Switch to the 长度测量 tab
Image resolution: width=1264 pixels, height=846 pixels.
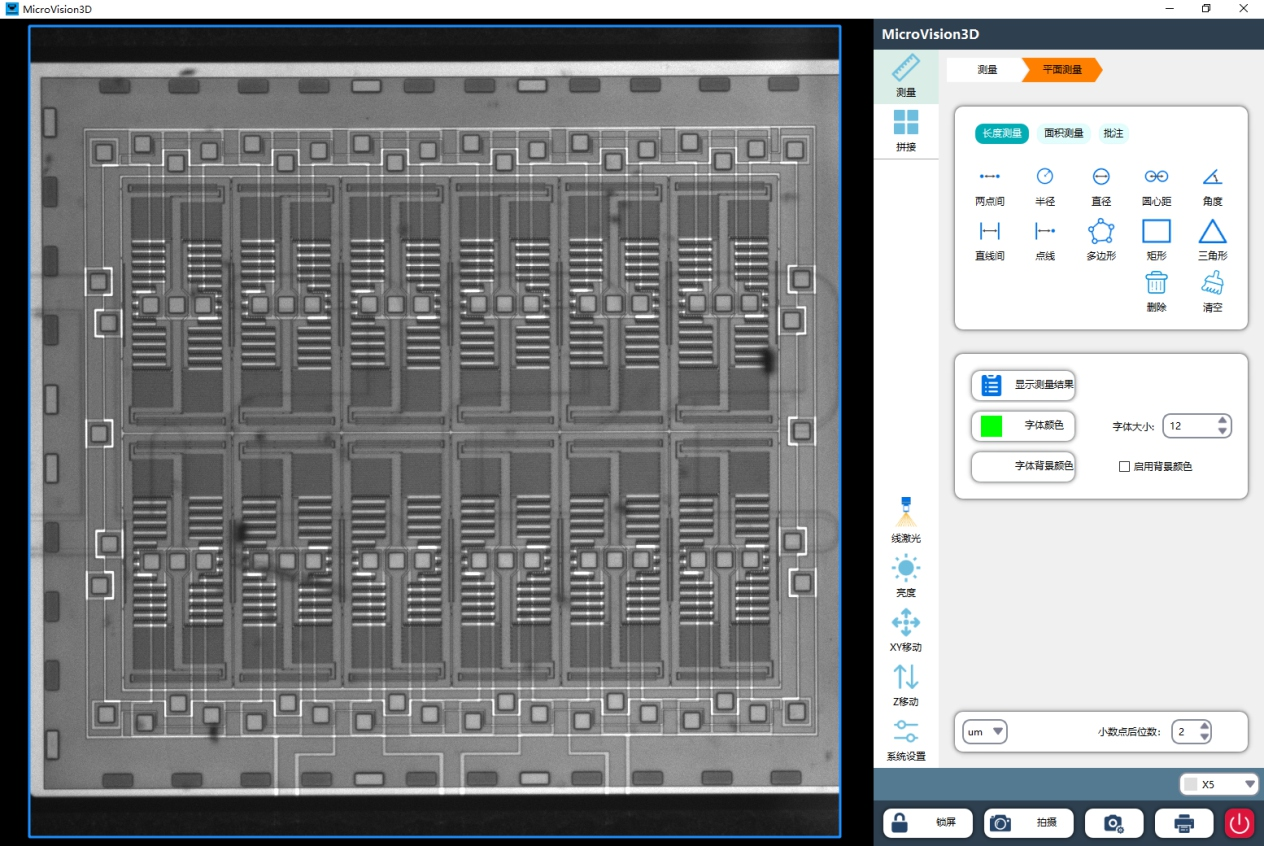click(x=1002, y=133)
